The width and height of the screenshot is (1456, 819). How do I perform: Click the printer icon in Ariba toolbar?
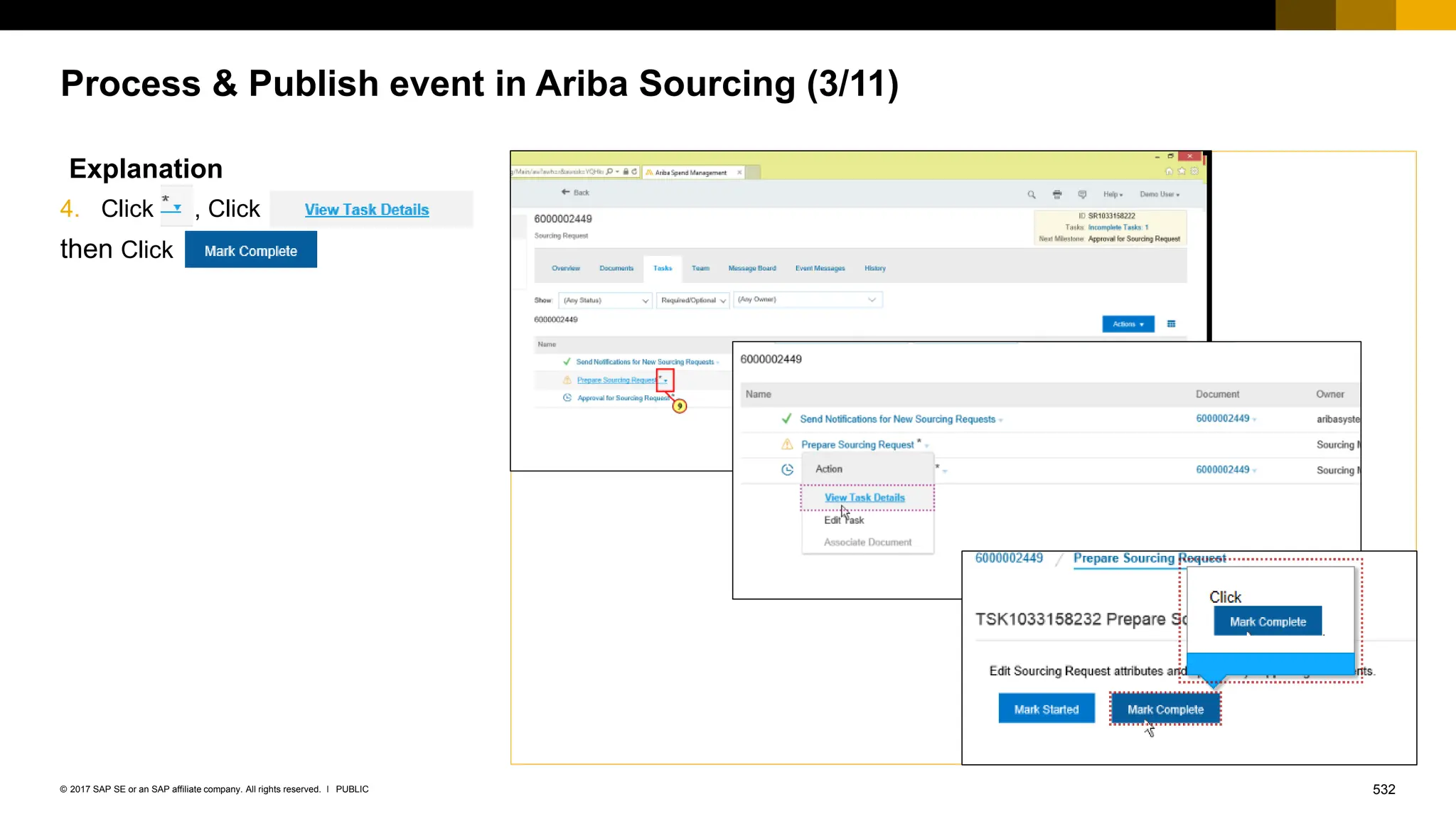point(1057,194)
